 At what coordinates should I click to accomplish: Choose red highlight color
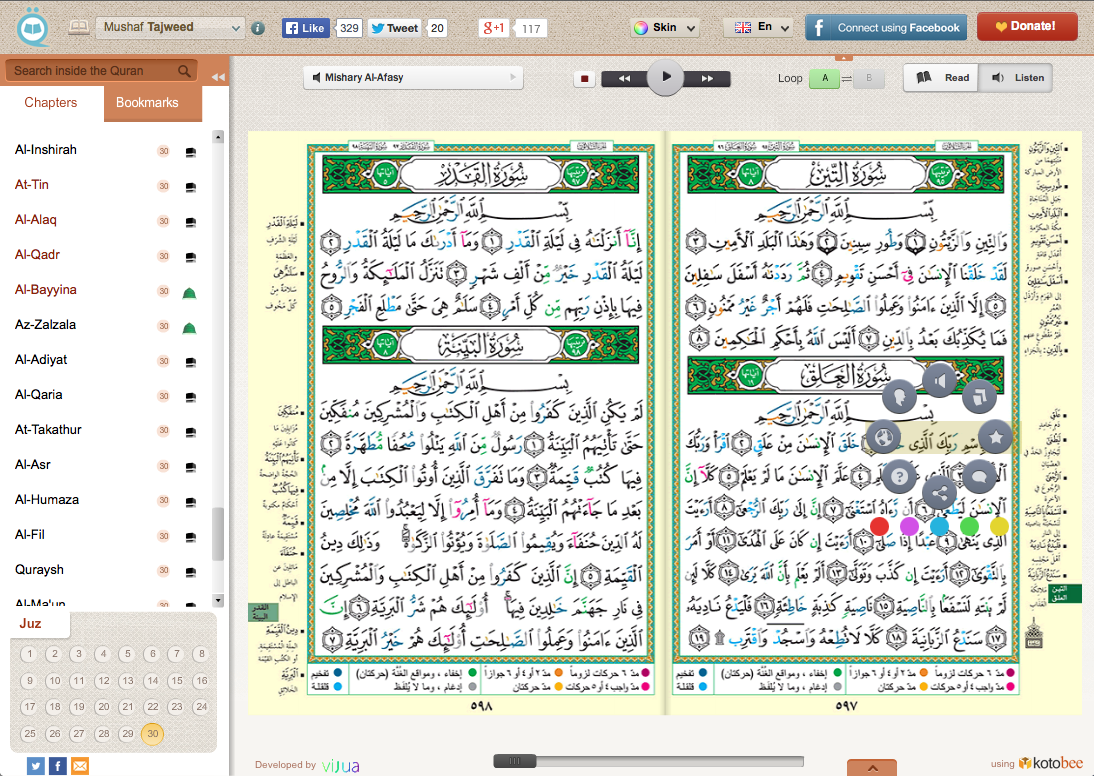(x=880, y=525)
